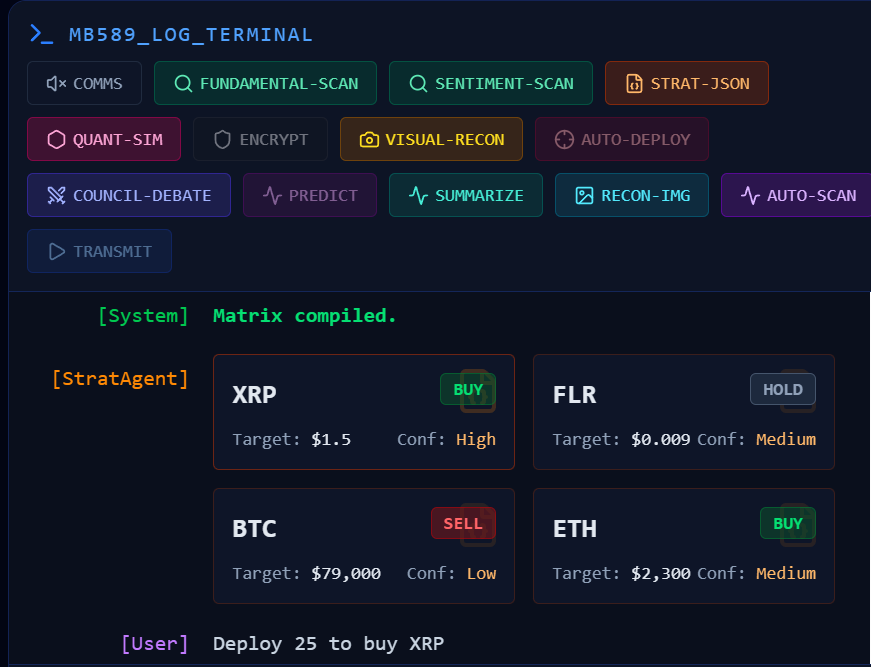Viewport: 871px width, 667px height.
Task: Click the terminal prompt icon beside MB589_LOG_TERMINAL
Action: pos(42,34)
